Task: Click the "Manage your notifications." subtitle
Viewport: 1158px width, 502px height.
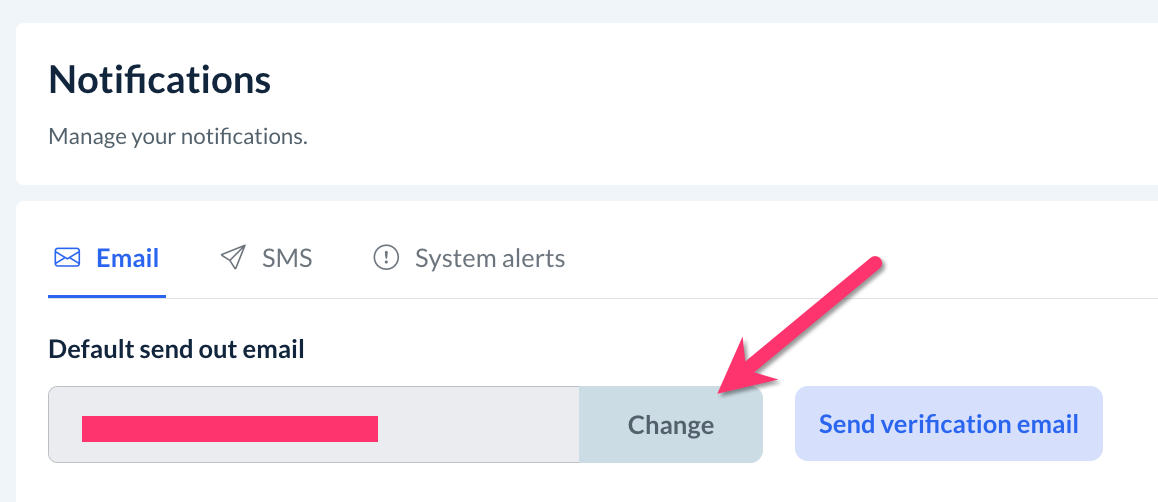Action: pos(178,136)
